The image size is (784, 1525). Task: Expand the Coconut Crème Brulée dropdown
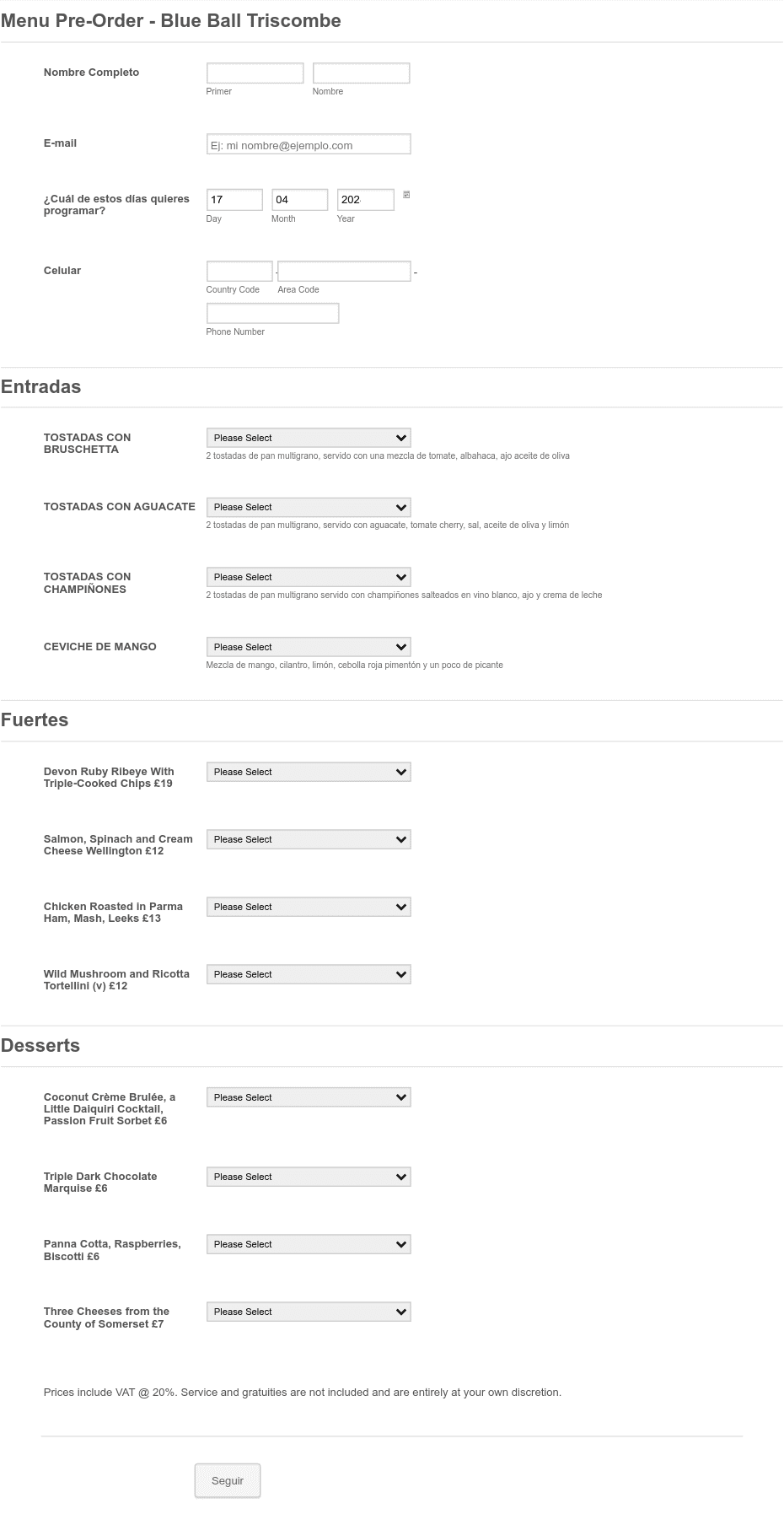click(x=309, y=1097)
